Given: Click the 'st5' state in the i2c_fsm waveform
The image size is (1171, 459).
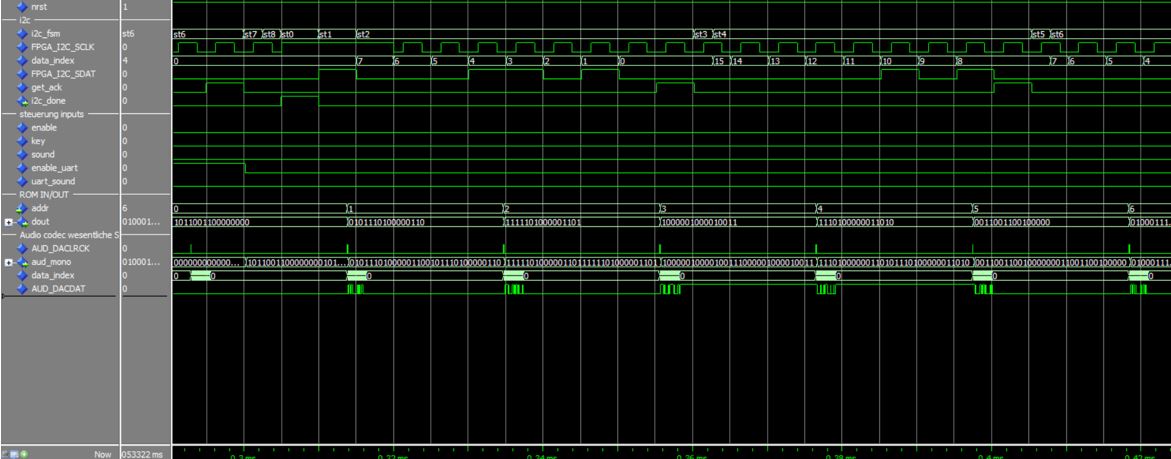Looking at the screenshot, I should pyautogui.click(x=1038, y=34).
